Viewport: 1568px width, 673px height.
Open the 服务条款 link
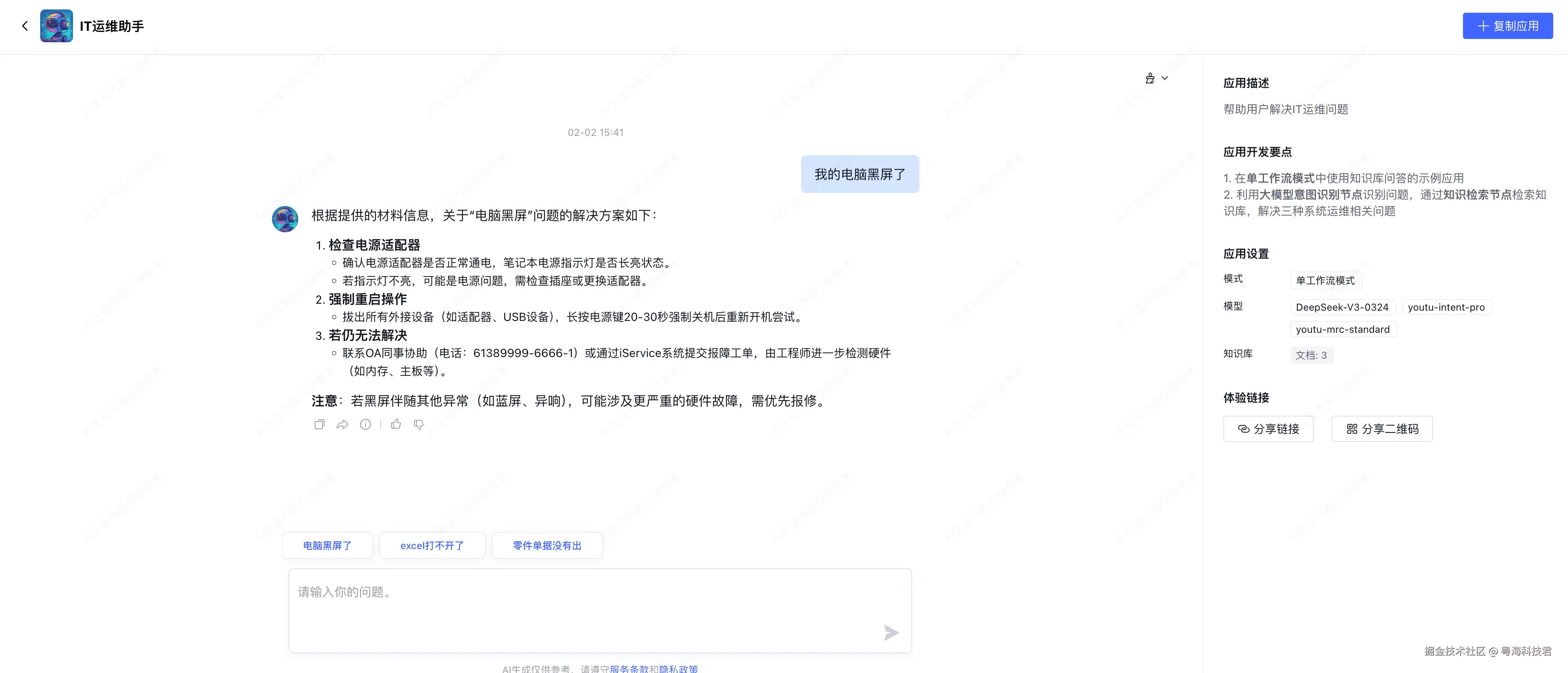click(x=629, y=668)
